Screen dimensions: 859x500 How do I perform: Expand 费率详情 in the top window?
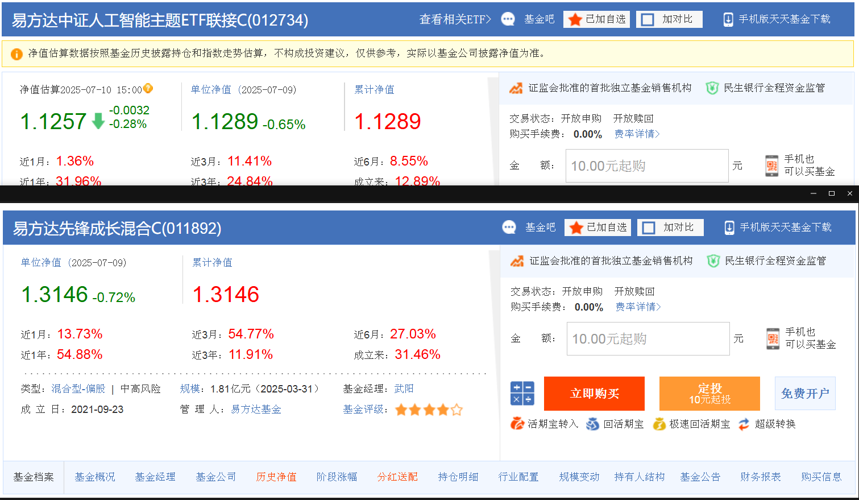[637, 134]
